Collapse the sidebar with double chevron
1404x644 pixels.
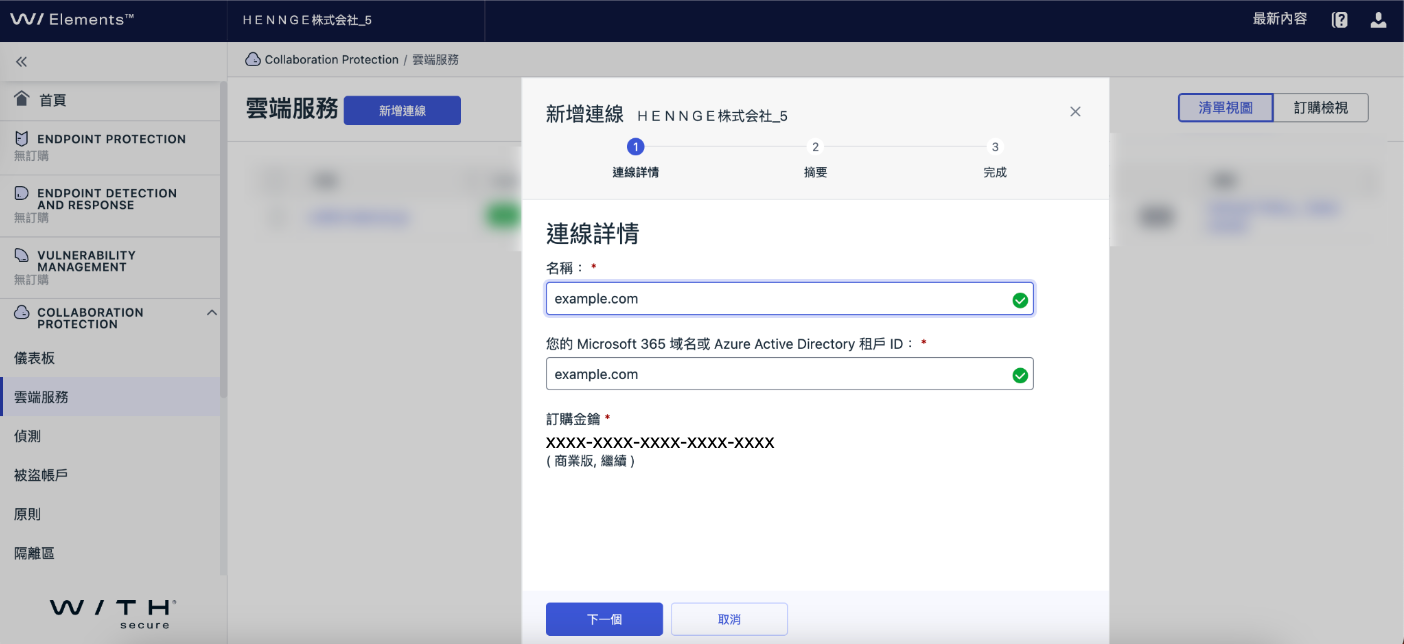point(21,62)
